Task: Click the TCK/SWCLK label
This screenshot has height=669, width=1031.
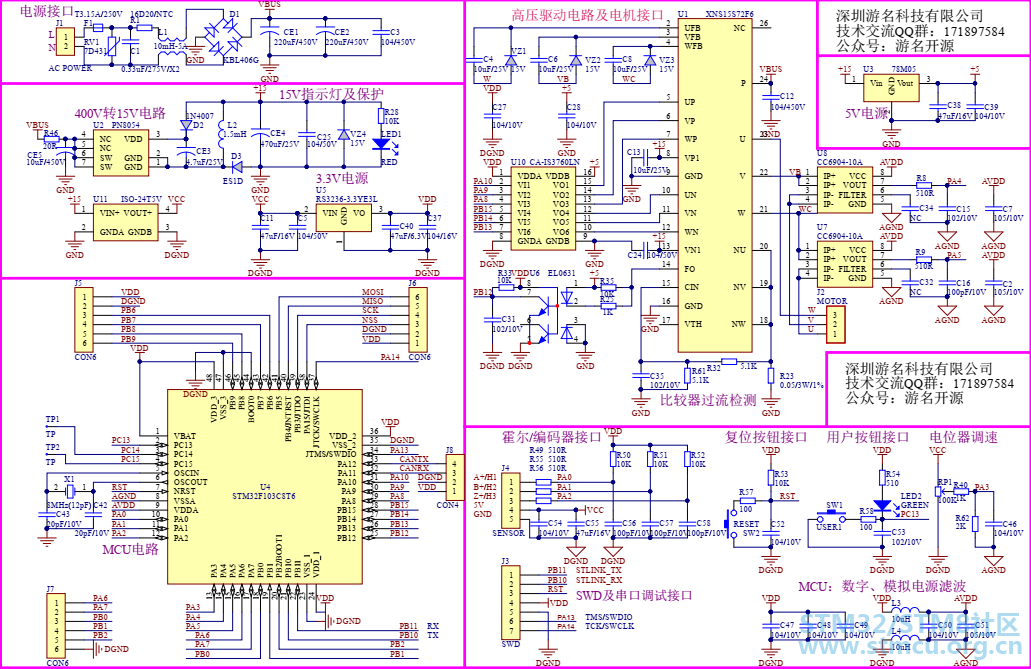Action: coord(609,626)
